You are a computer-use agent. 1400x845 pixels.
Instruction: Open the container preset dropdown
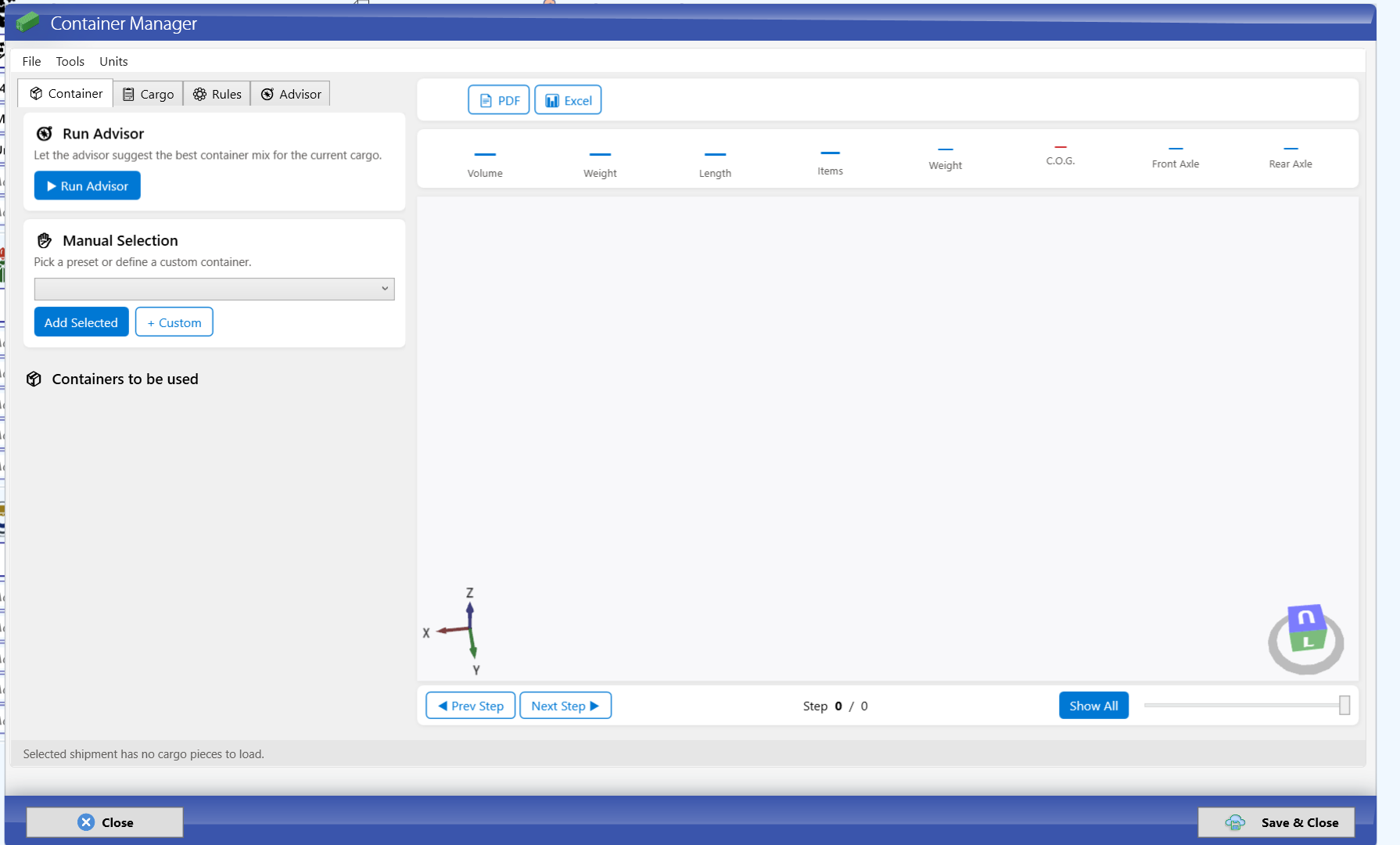pyautogui.click(x=214, y=289)
